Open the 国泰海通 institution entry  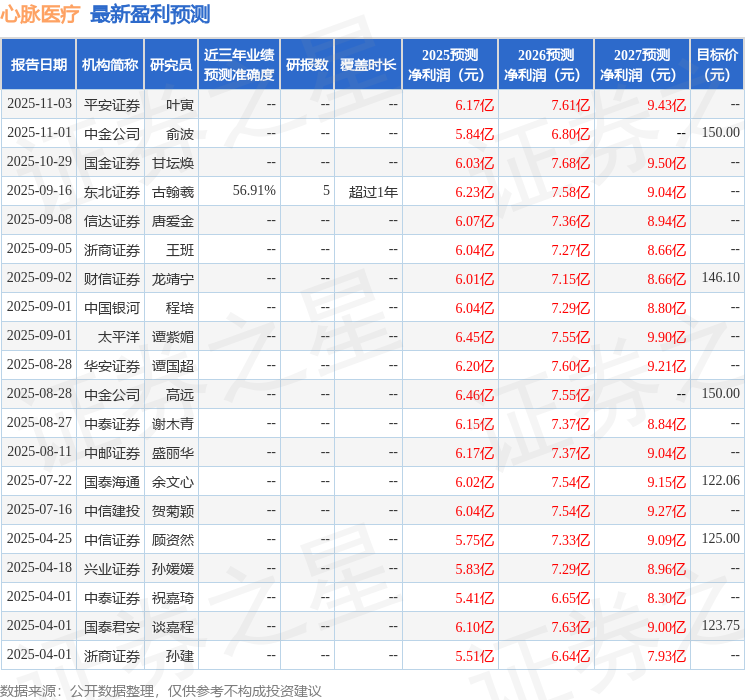[111, 482]
